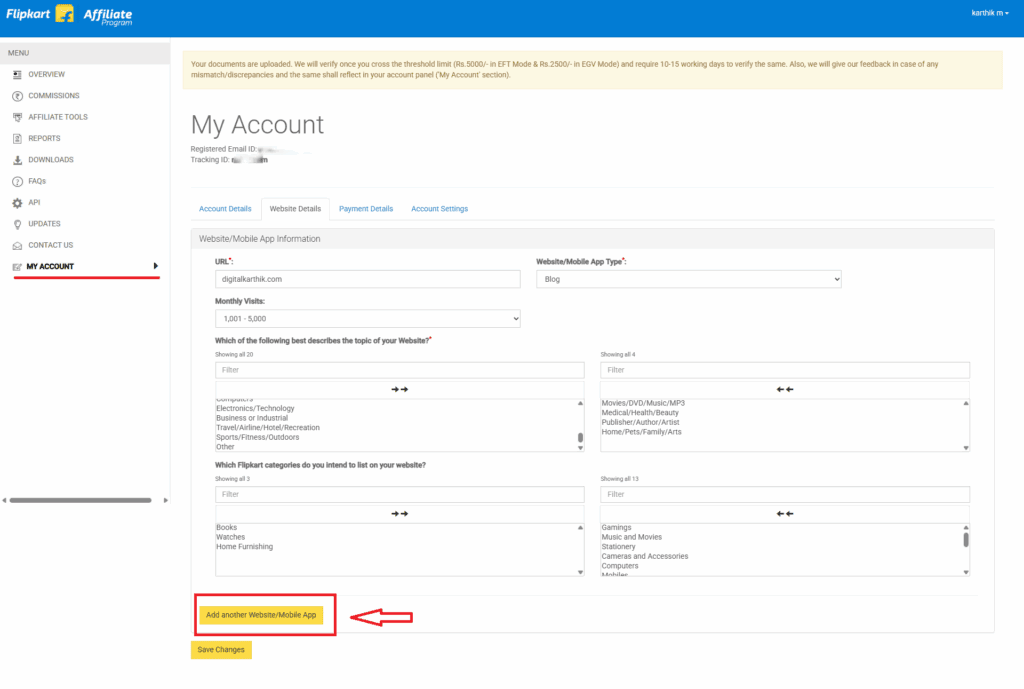Viewport: 1024px width, 689px height.
Task: Click Add another Website/Mobile App button
Action: 261,615
